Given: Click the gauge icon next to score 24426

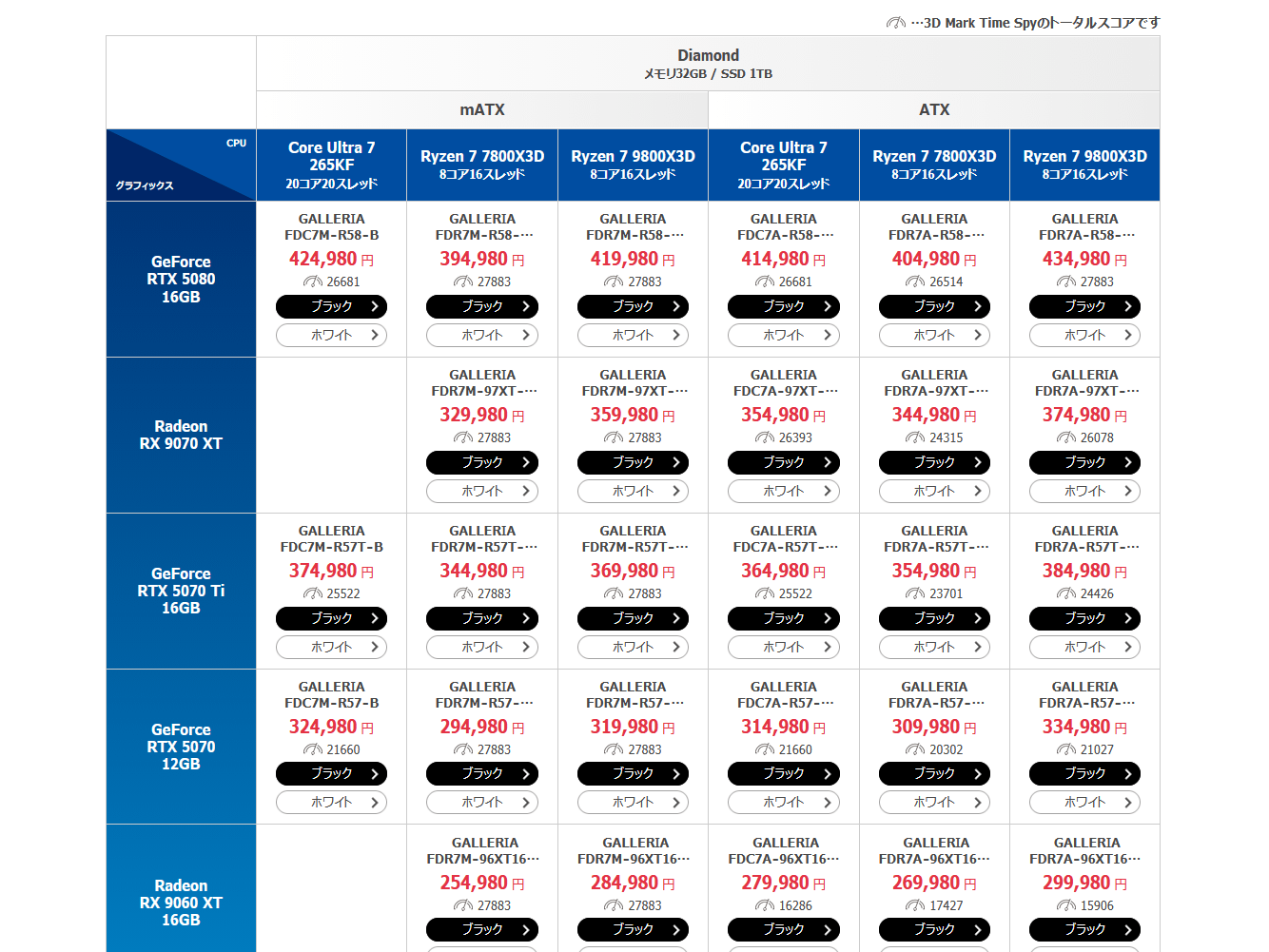Looking at the screenshot, I should 1066,593.
